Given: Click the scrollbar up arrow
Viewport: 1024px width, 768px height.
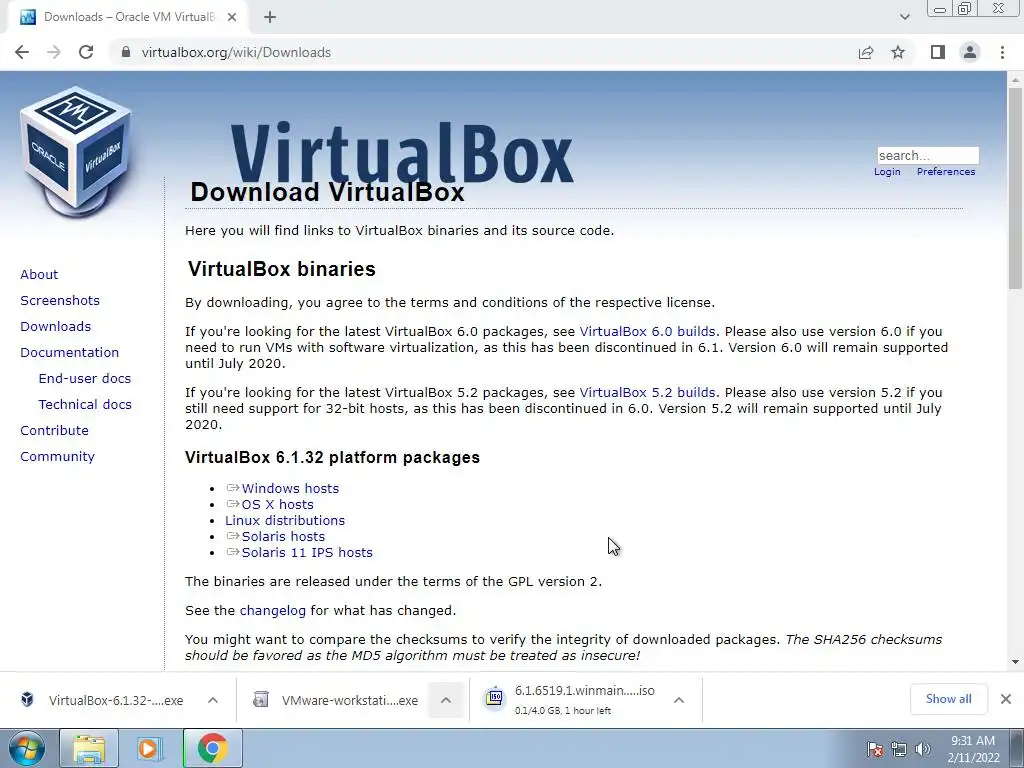Looking at the screenshot, I should [1015, 79].
